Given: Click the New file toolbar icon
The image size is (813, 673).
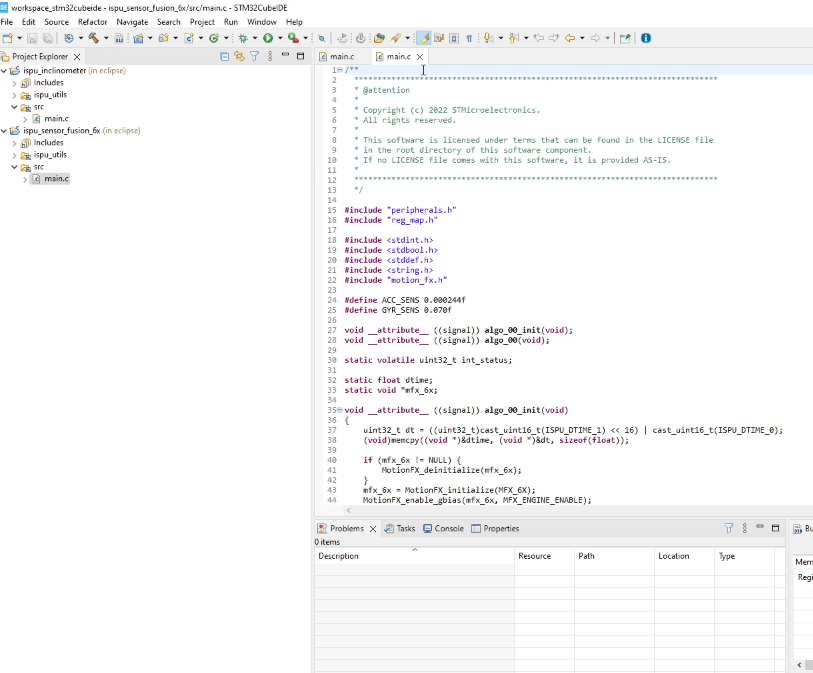Looking at the screenshot, I should pos(8,38).
